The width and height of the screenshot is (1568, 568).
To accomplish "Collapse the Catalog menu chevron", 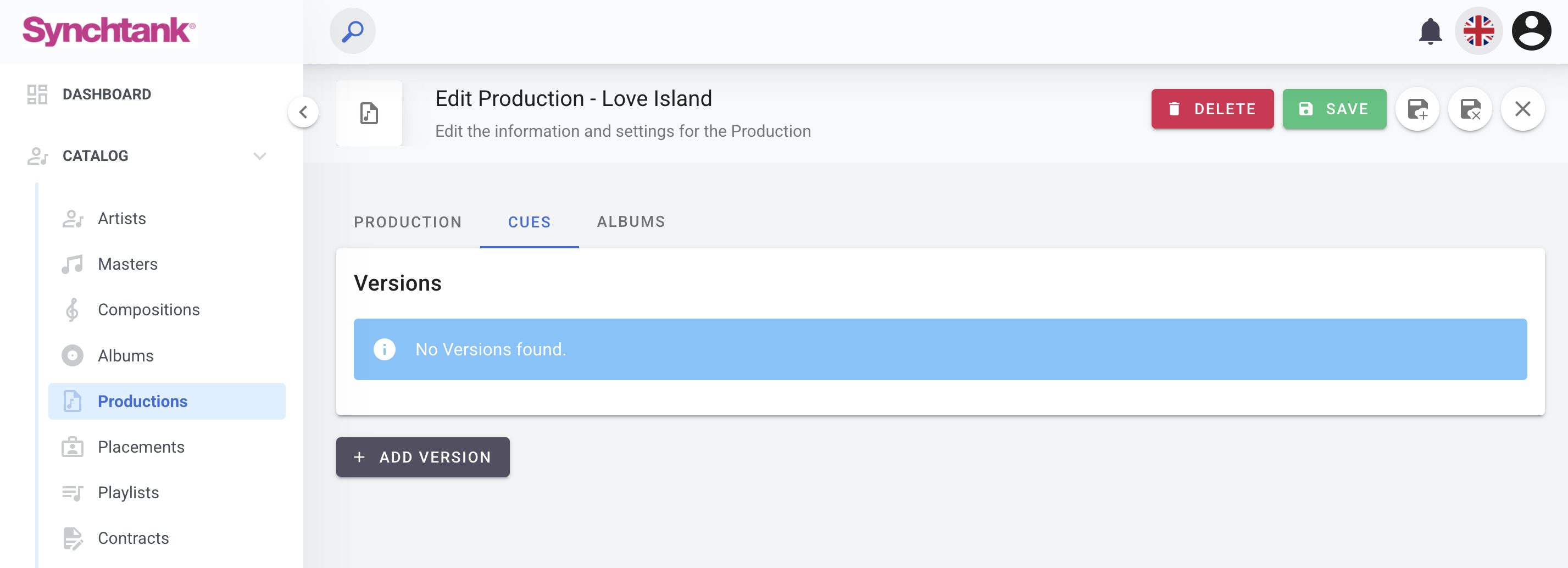I will [x=260, y=157].
